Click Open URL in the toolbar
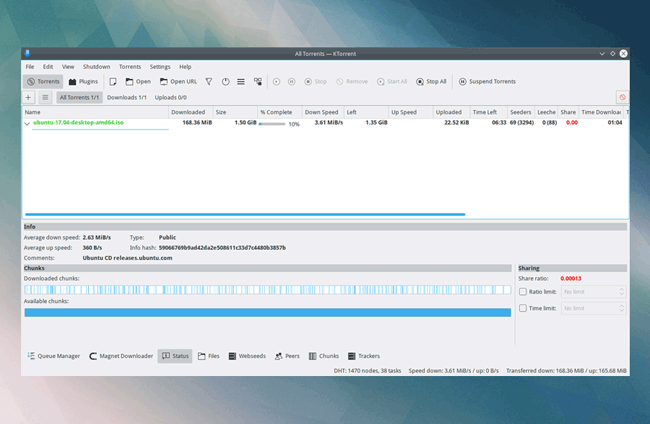Screen dimensions: 650x424 177,81
